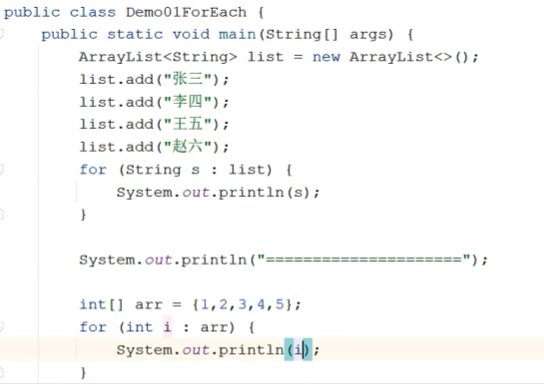544x384 pixels.
Task: Click 'ArrayList<String>' type declaration
Action: (x=158, y=57)
